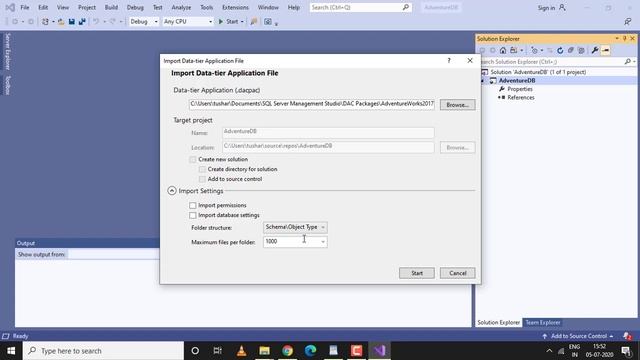This screenshot has width=640, height=360.
Task: Collapse the AdventureDB project node
Action: [x=482, y=81]
